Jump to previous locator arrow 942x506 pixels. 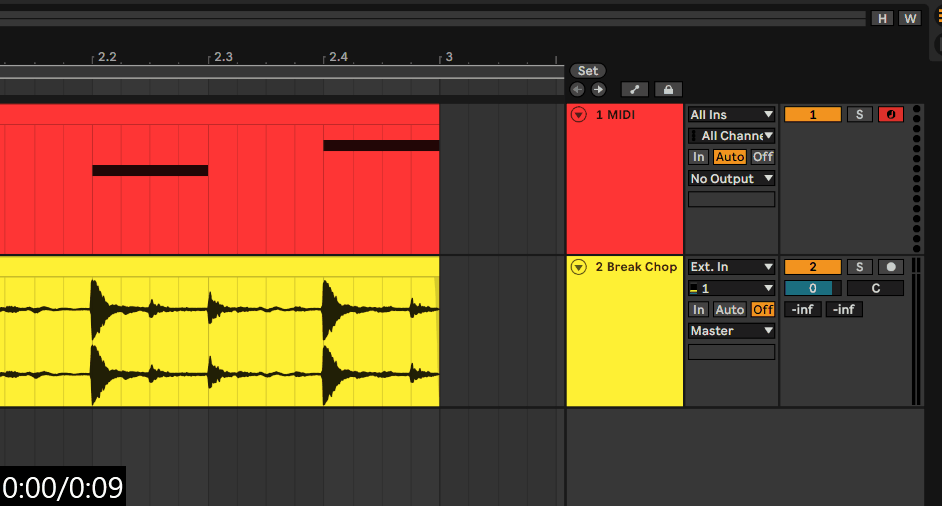[577, 90]
